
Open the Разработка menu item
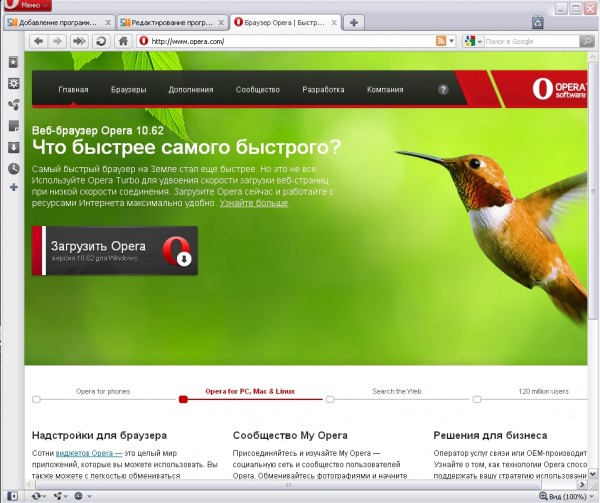pyautogui.click(x=323, y=90)
